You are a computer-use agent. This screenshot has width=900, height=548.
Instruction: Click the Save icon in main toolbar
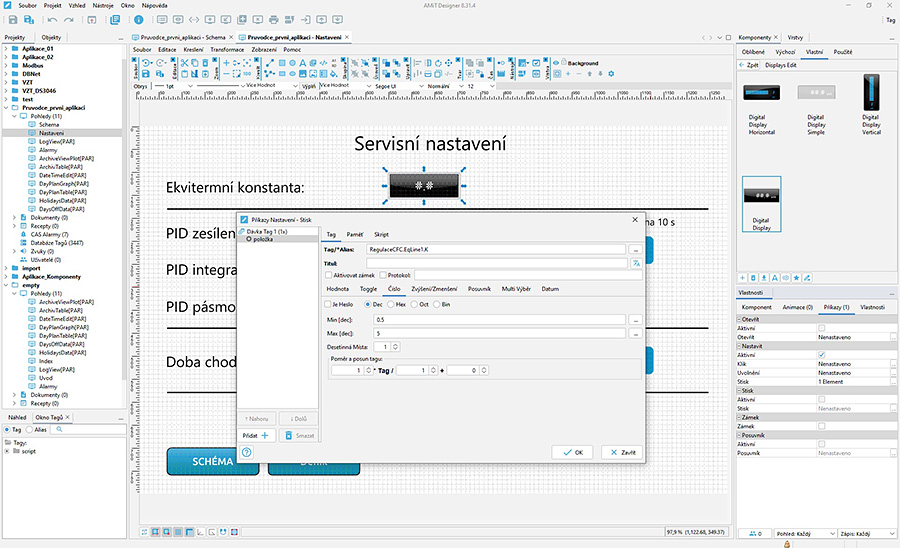click(x=13, y=20)
